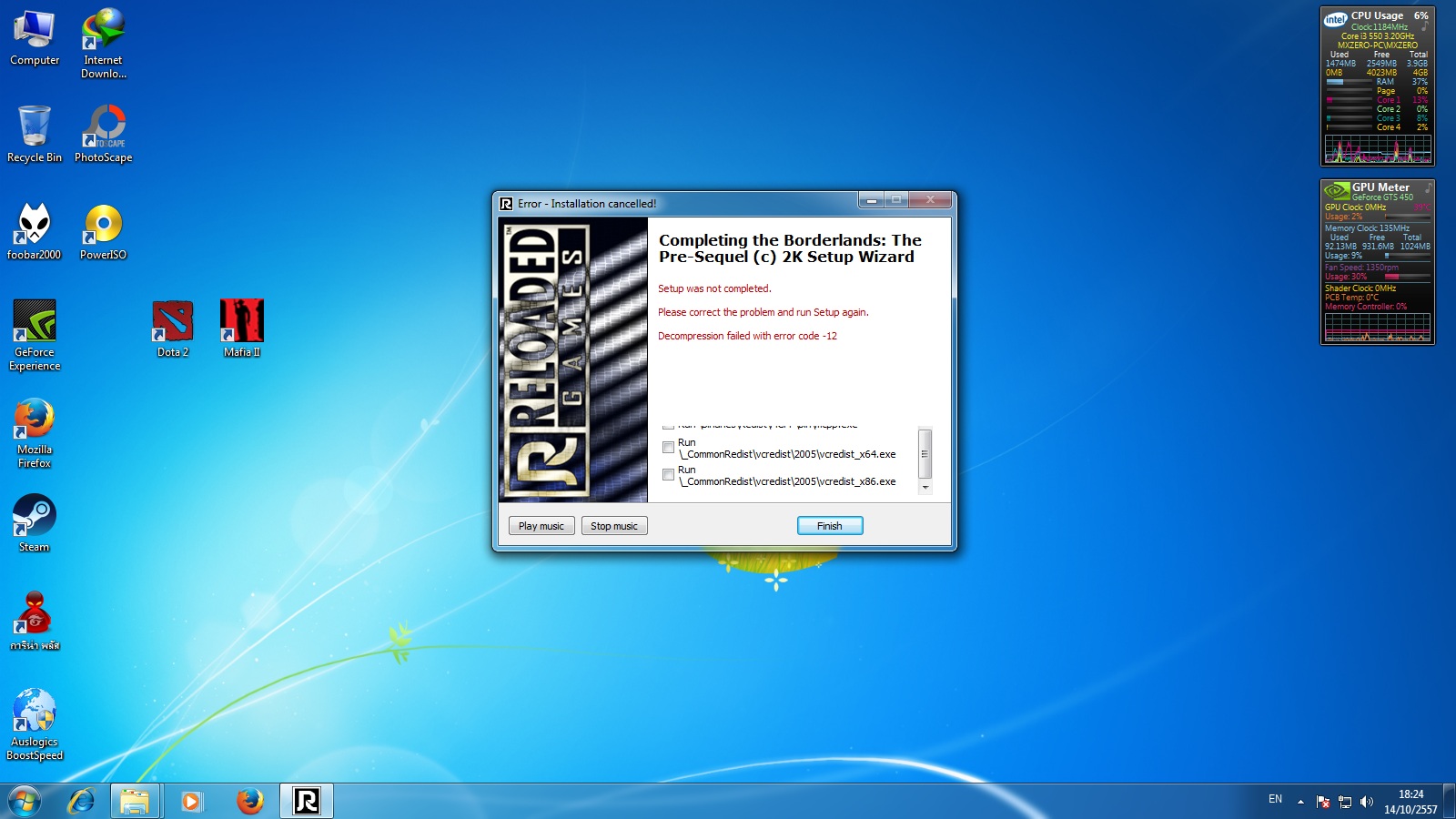Click the "PCB Temp: 0°C" reading
Image resolution: width=1456 pixels, height=819 pixels.
[x=1351, y=298]
